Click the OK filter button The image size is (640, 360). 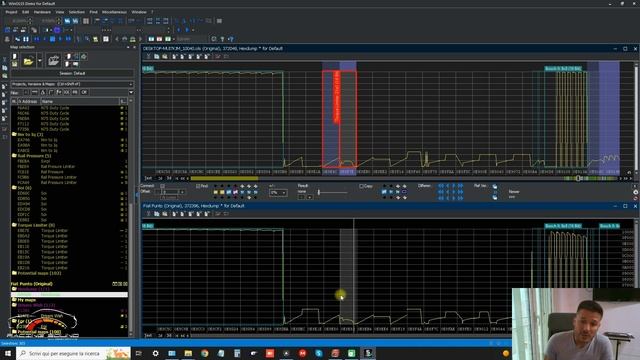[84, 92]
